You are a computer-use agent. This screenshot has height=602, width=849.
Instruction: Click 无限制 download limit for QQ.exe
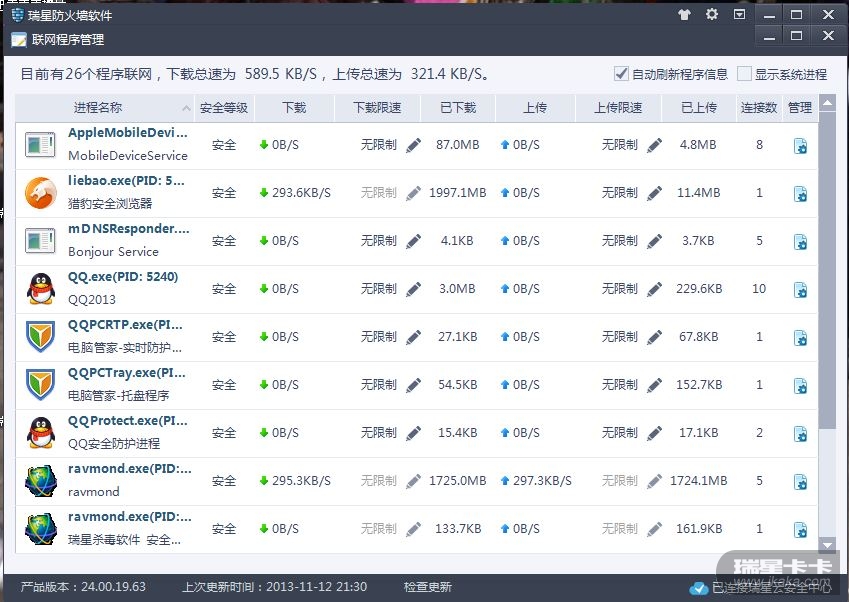379,289
